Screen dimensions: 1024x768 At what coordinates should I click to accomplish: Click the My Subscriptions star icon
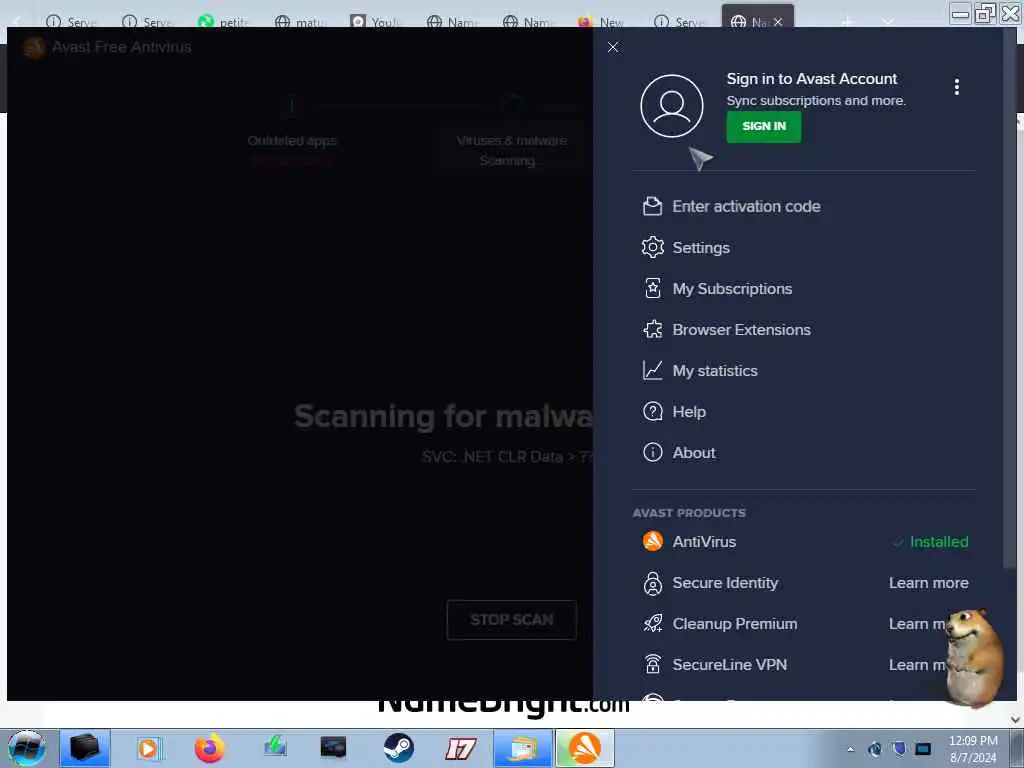tap(652, 289)
